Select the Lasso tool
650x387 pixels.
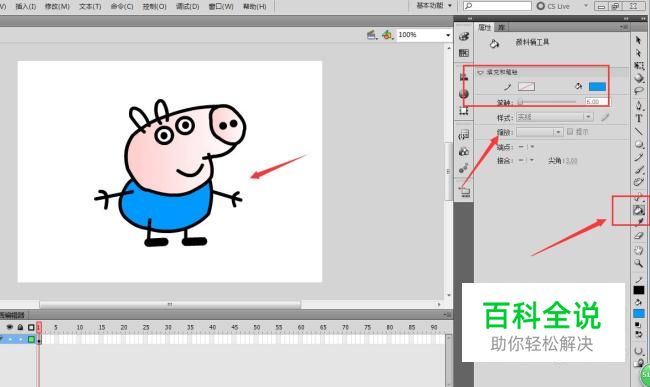tap(639, 90)
